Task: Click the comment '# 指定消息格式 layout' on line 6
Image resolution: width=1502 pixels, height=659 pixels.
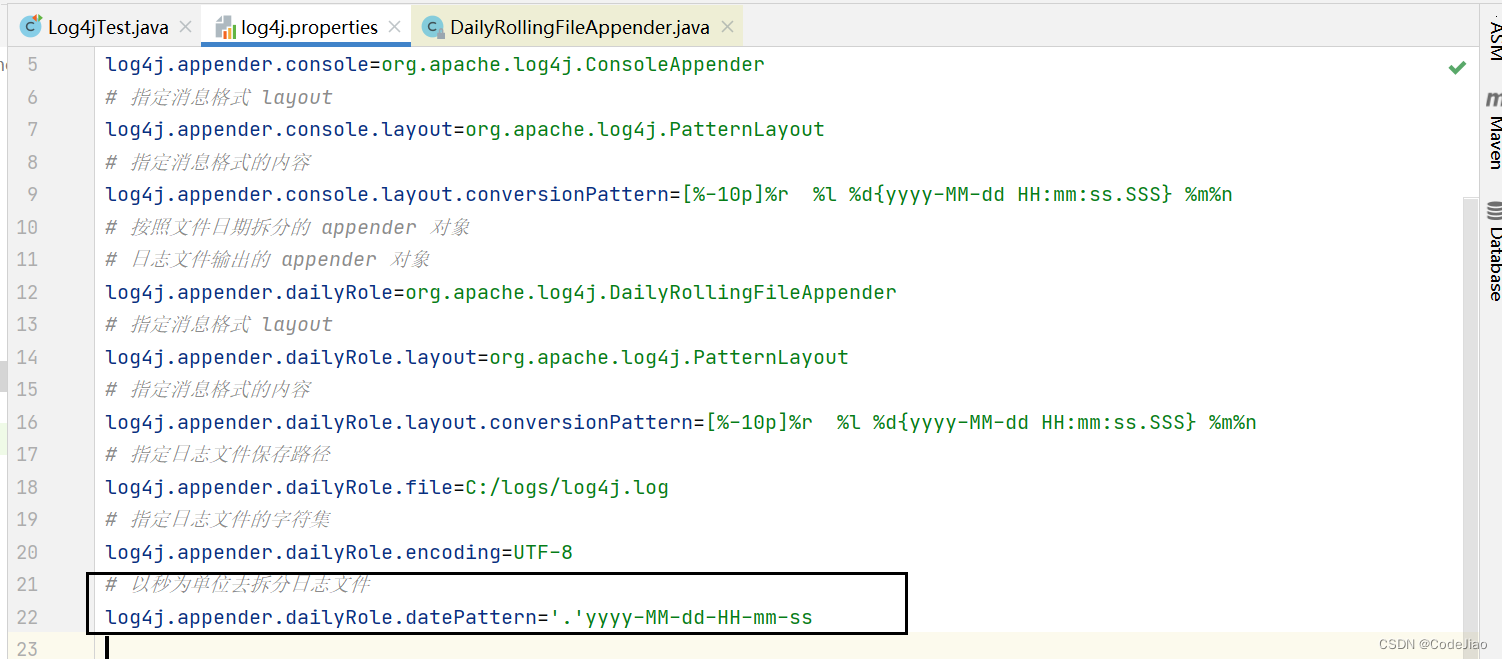Action: coord(219,97)
